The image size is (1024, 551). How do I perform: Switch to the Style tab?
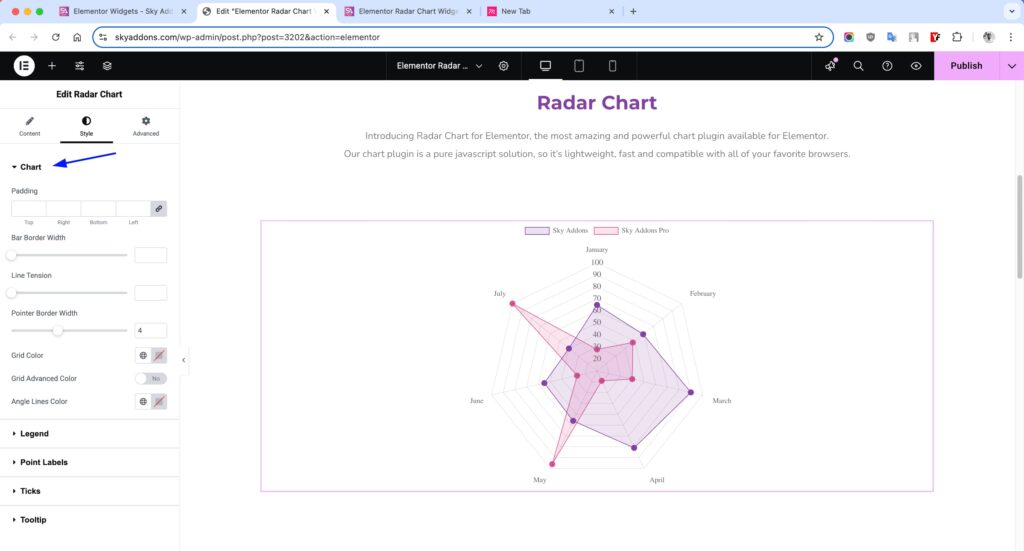coord(86,126)
